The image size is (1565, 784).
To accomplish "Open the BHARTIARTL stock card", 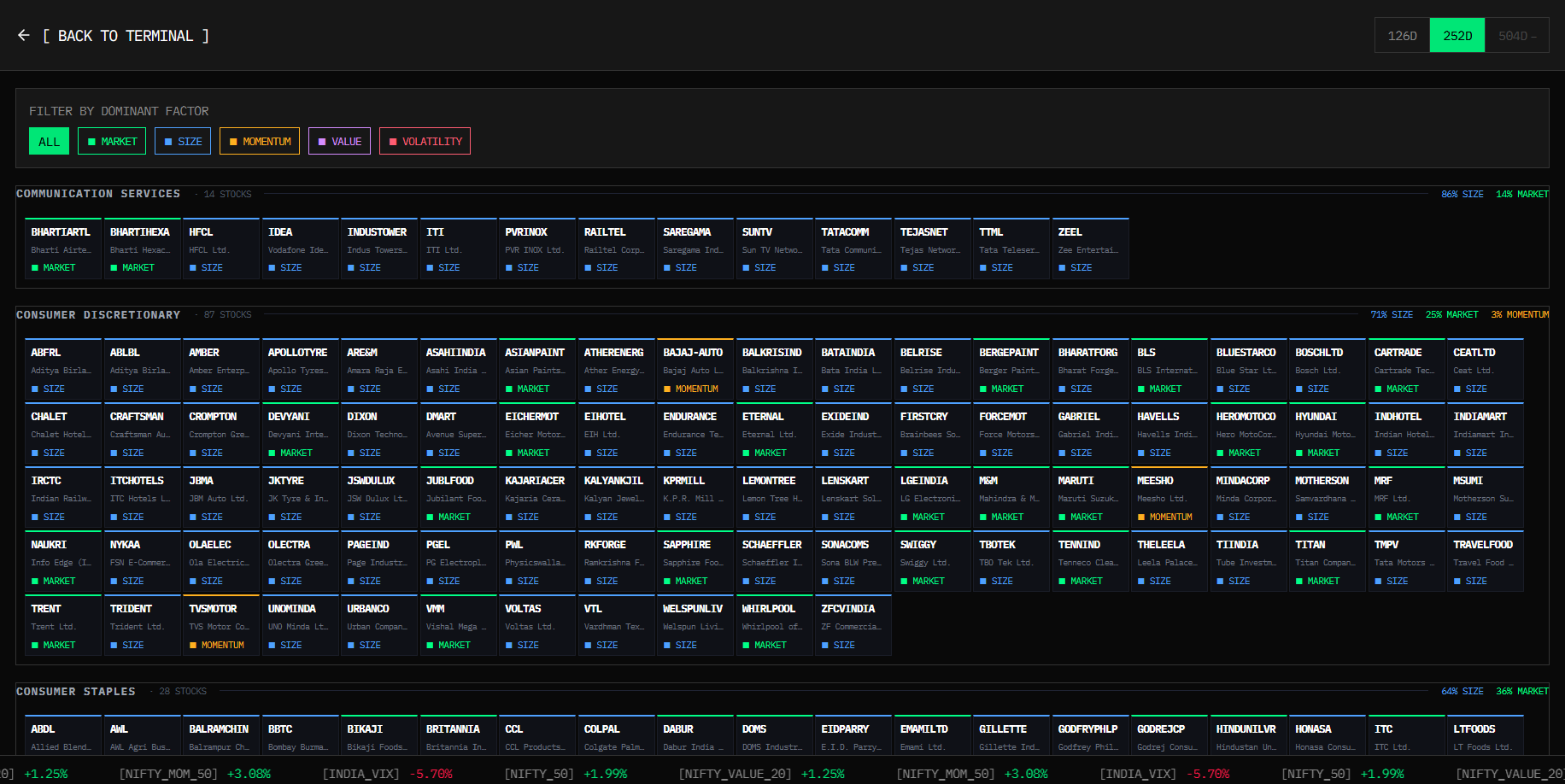I will [x=62, y=249].
